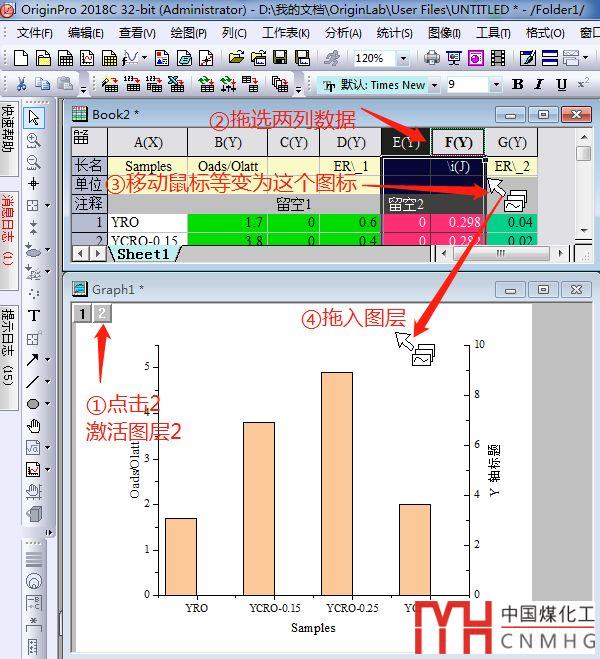Activate layer 1 button in Graph1
Viewport: 600px width, 659px height.
click(82, 314)
